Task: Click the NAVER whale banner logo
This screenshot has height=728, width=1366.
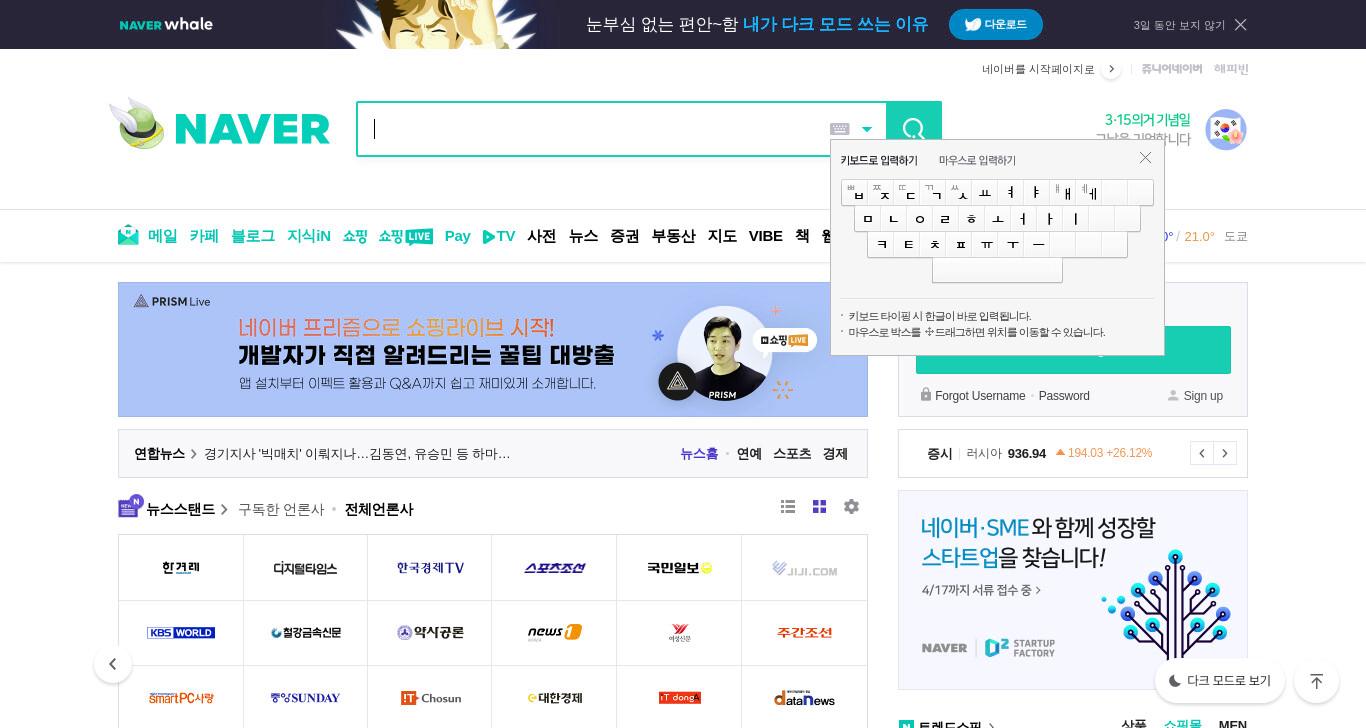Action: click(166, 24)
